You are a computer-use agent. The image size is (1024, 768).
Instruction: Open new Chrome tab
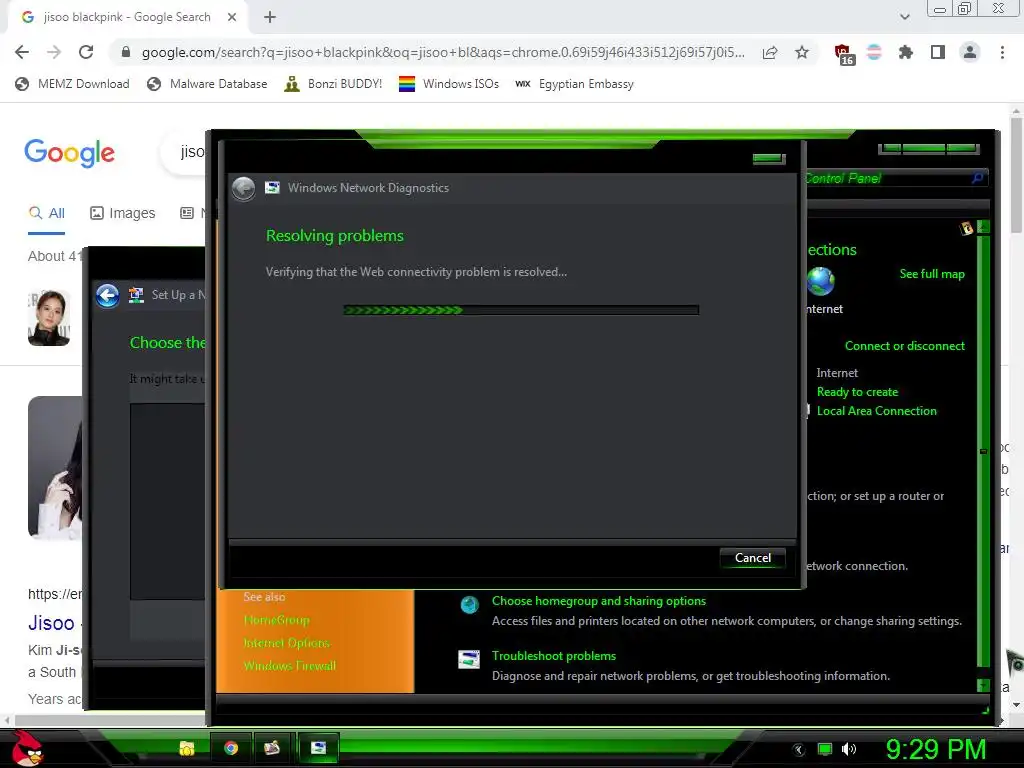(x=270, y=17)
